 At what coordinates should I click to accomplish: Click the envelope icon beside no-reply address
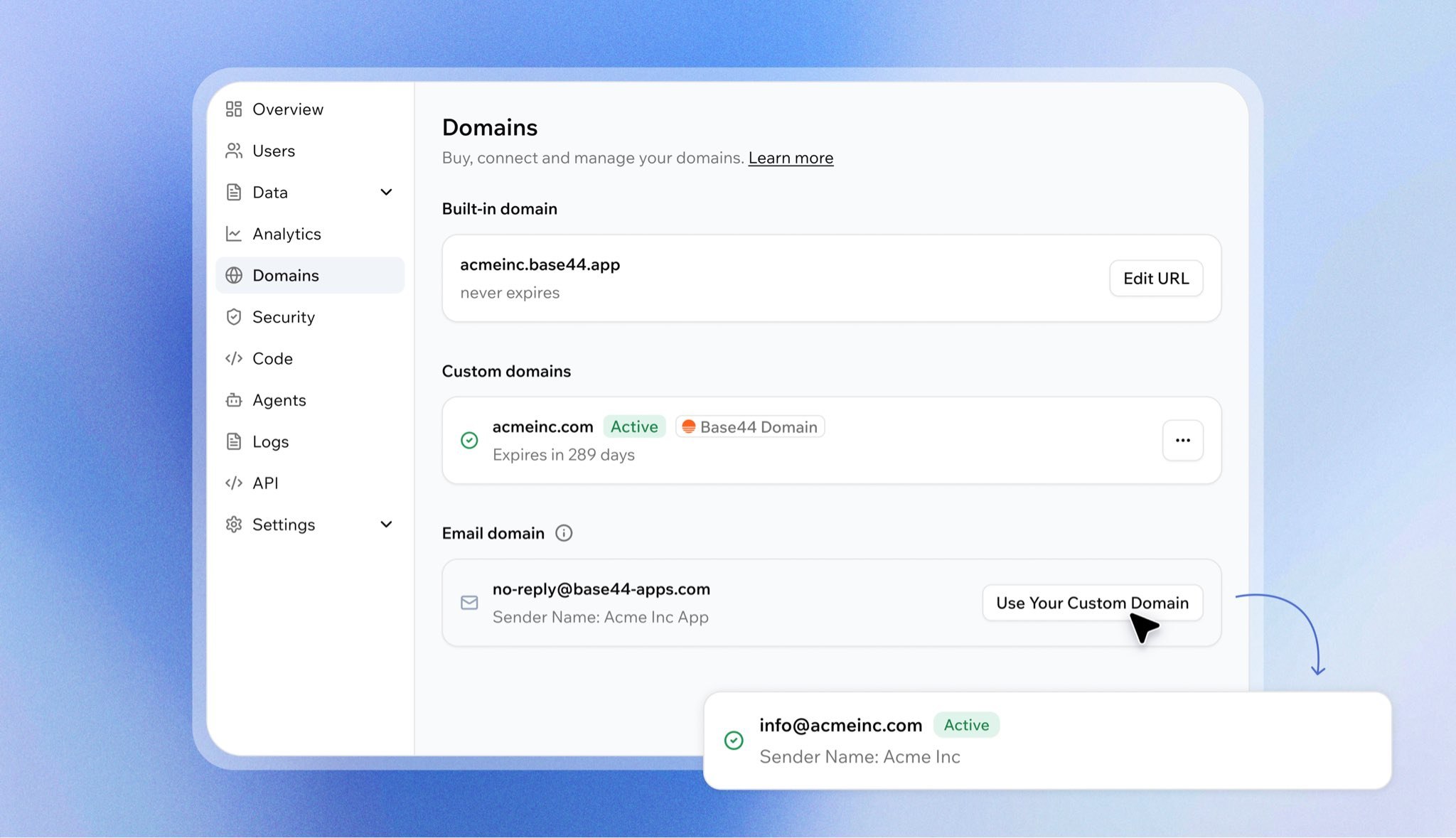[469, 603]
